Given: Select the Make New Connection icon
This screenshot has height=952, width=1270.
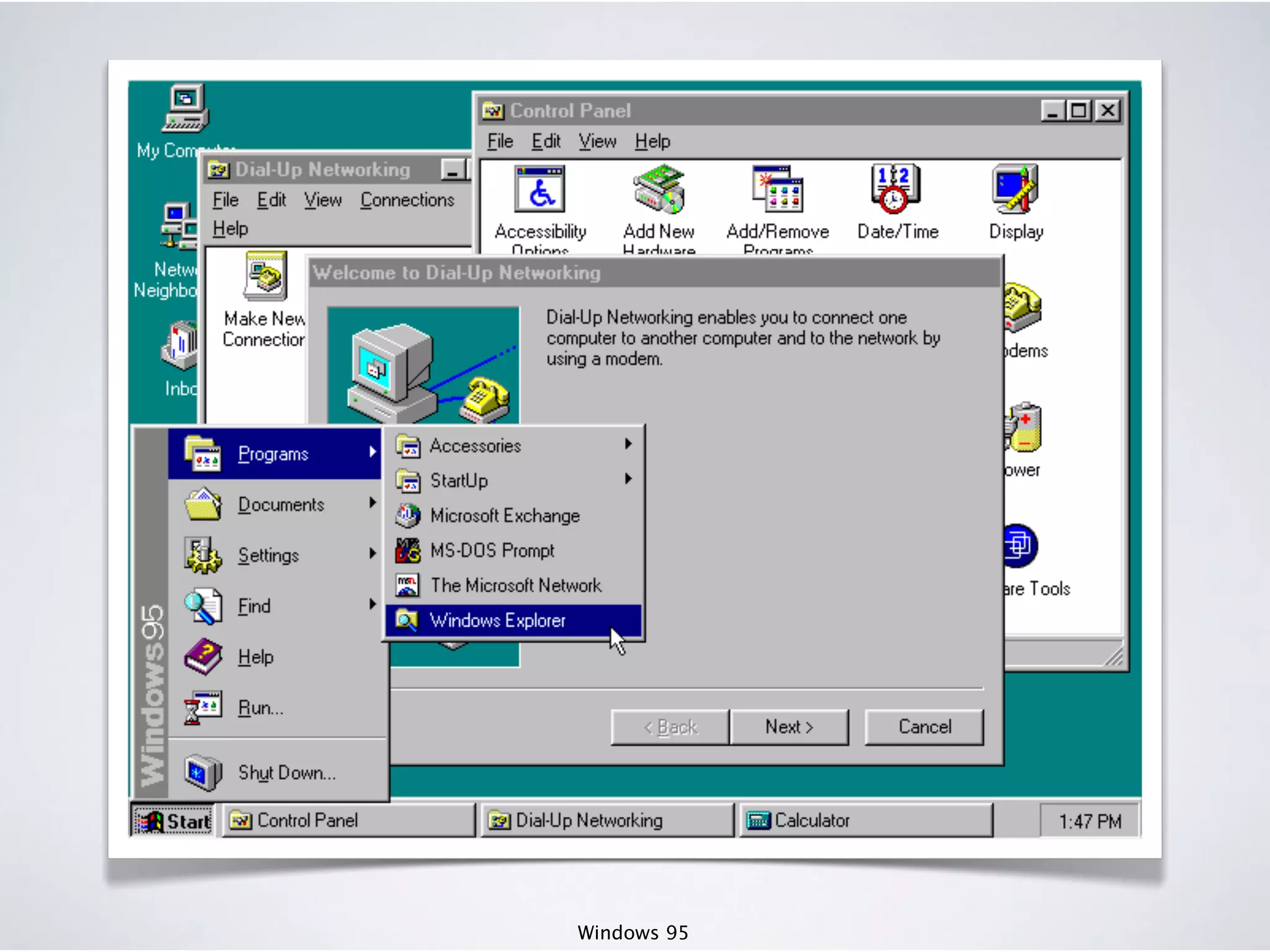Looking at the screenshot, I should click(x=265, y=276).
